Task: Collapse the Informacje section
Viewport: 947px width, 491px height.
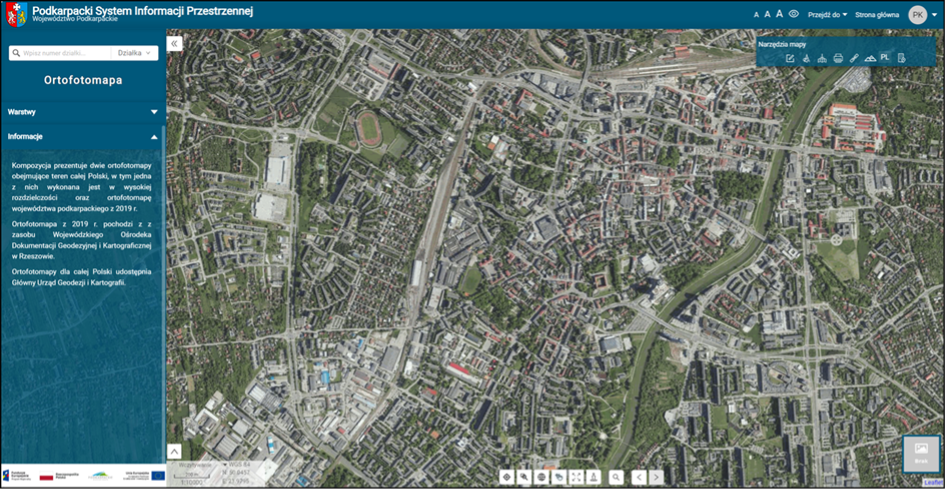Action: pyautogui.click(x=83, y=137)
